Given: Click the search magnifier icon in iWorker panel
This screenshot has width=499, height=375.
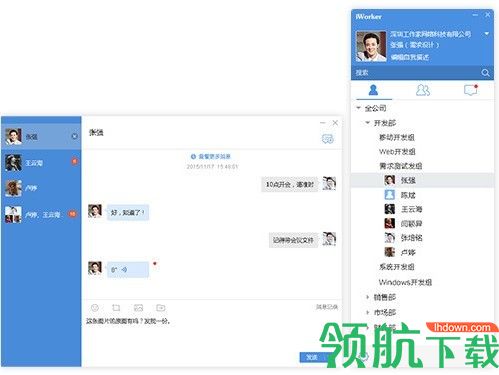Looking at the screenshot, I should 485,72.
